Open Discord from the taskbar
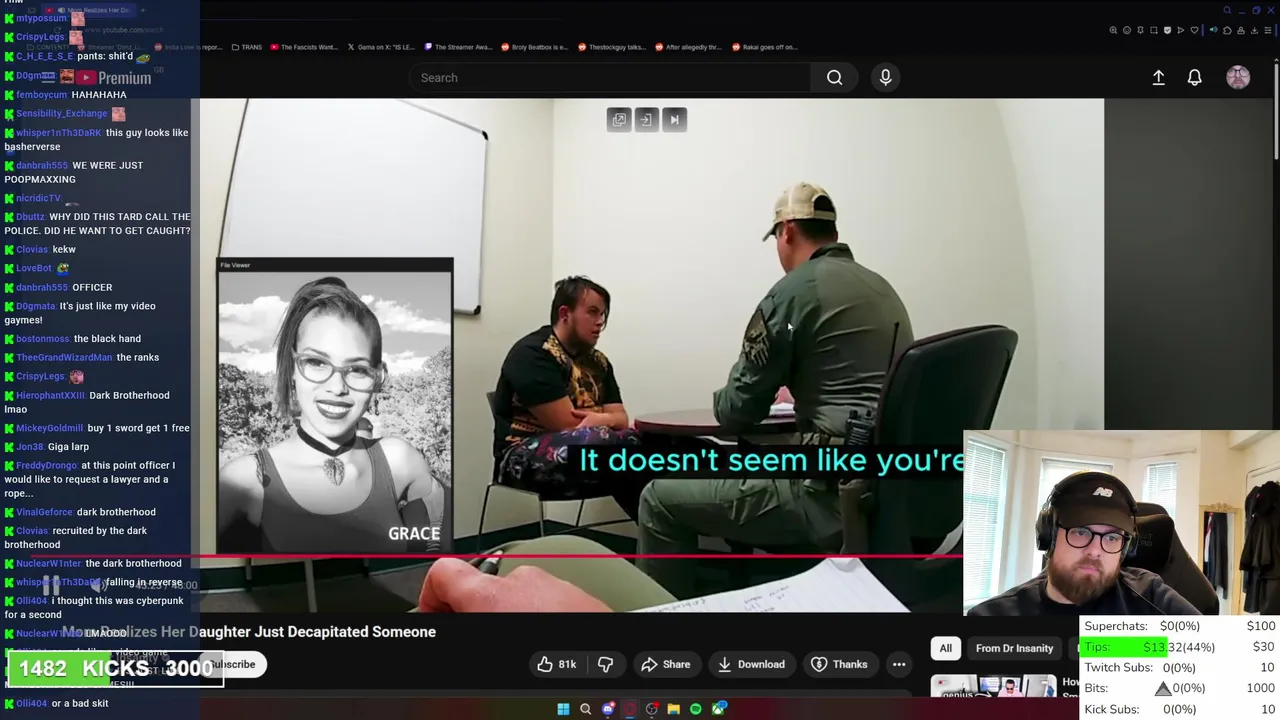The height and width of the screenshot is (720, 1280). pyautogui.click(x=608, y=709)
